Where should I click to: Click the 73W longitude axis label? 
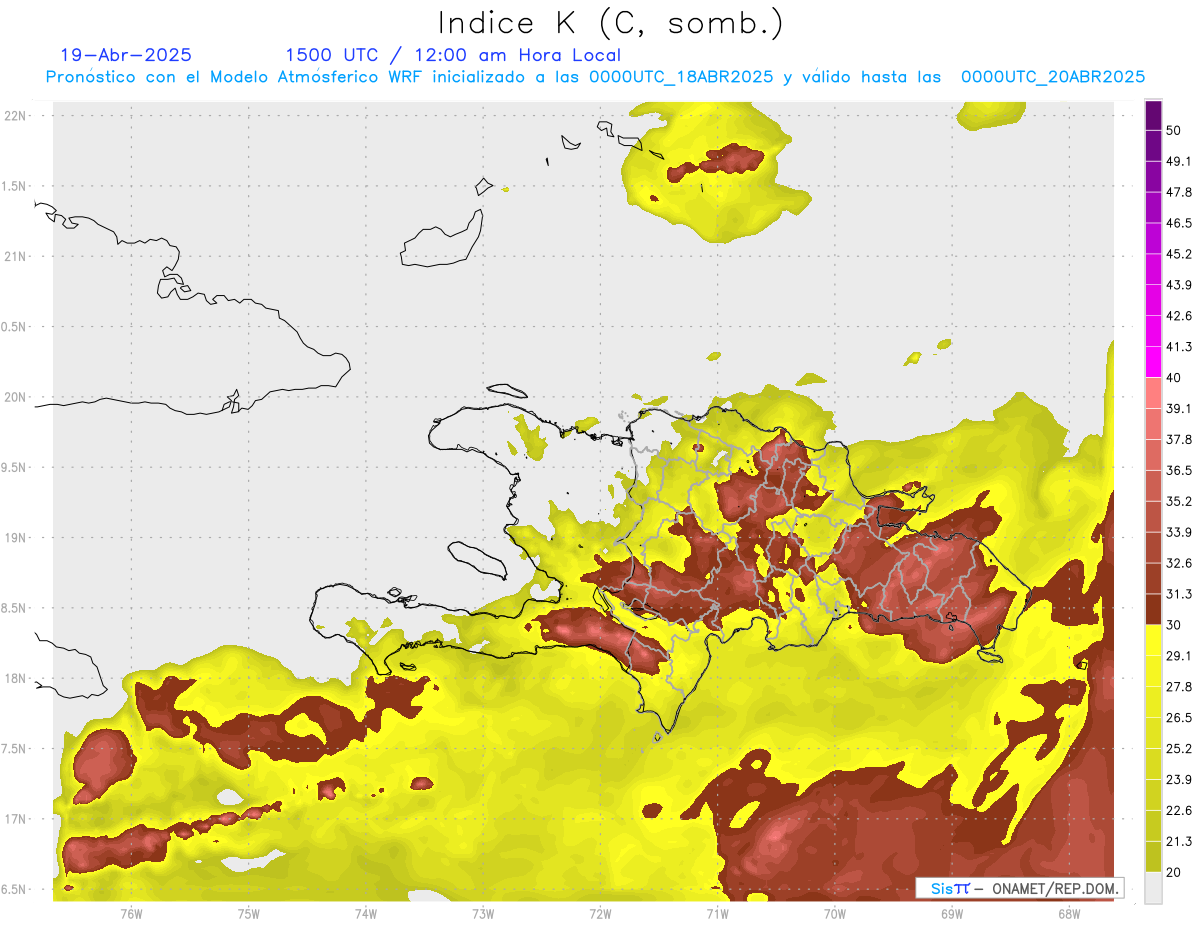coord(483,914)
